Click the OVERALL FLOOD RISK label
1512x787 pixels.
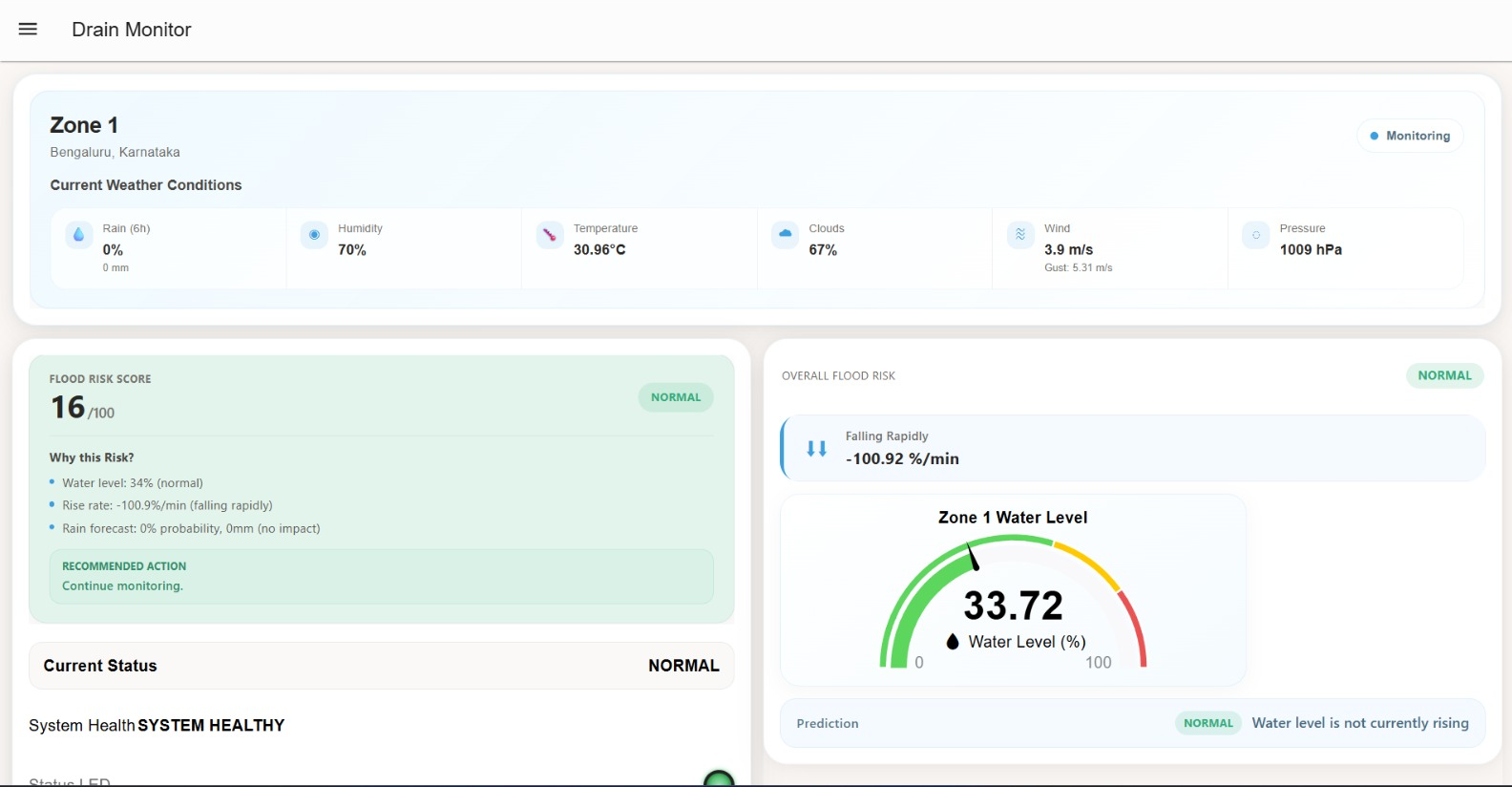click(x=838, y=376)
